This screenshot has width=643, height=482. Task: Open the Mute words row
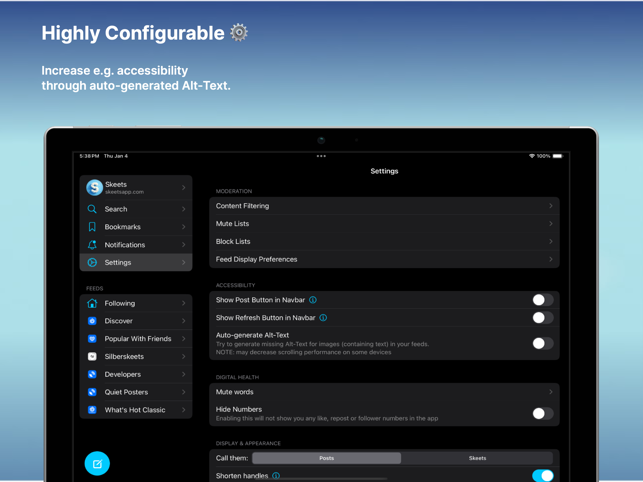click(x=384, y=392)
